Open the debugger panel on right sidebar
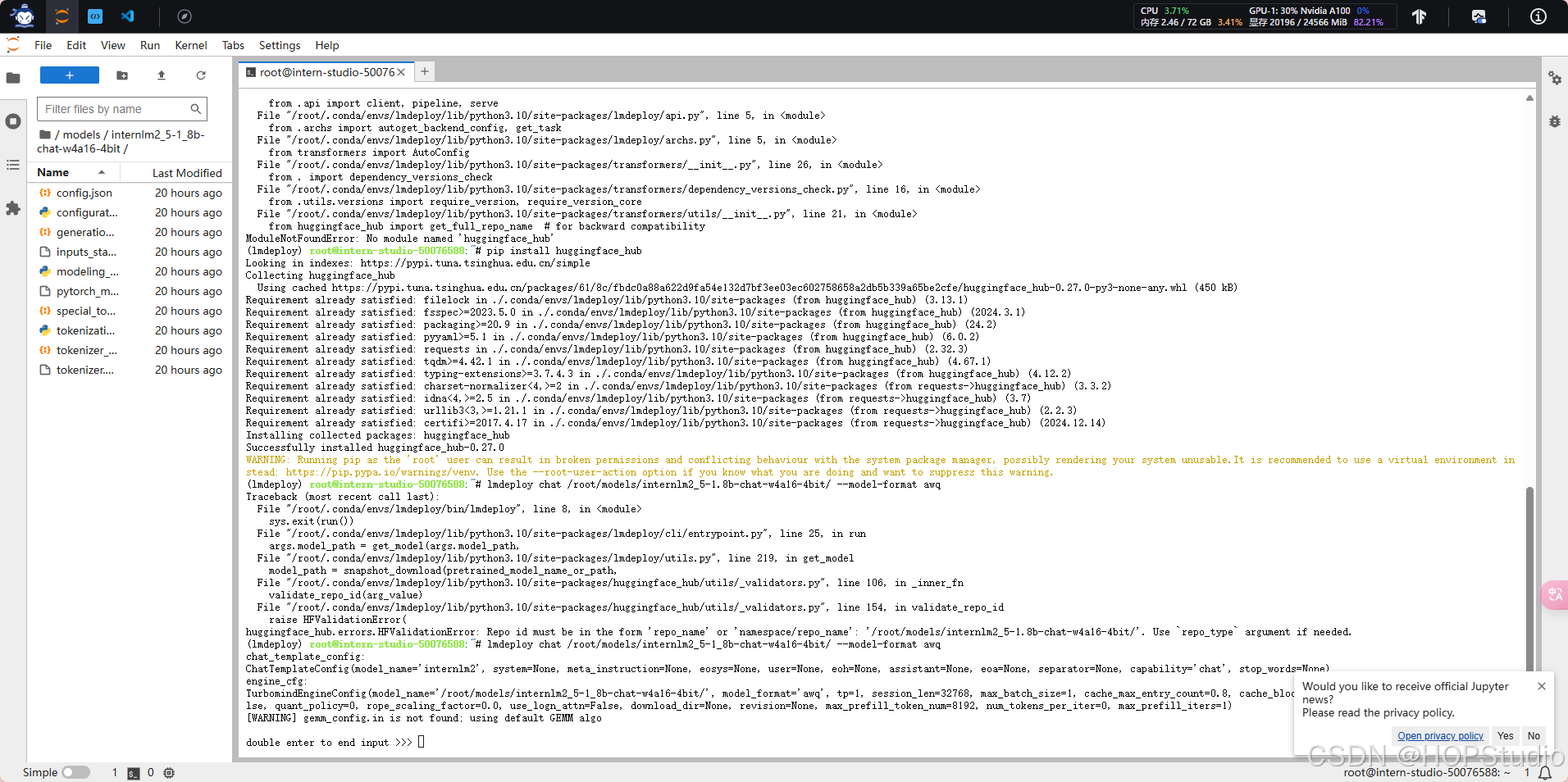Image resolution: width=1568 pixels, height=782 pixels. coord(1556,121)
